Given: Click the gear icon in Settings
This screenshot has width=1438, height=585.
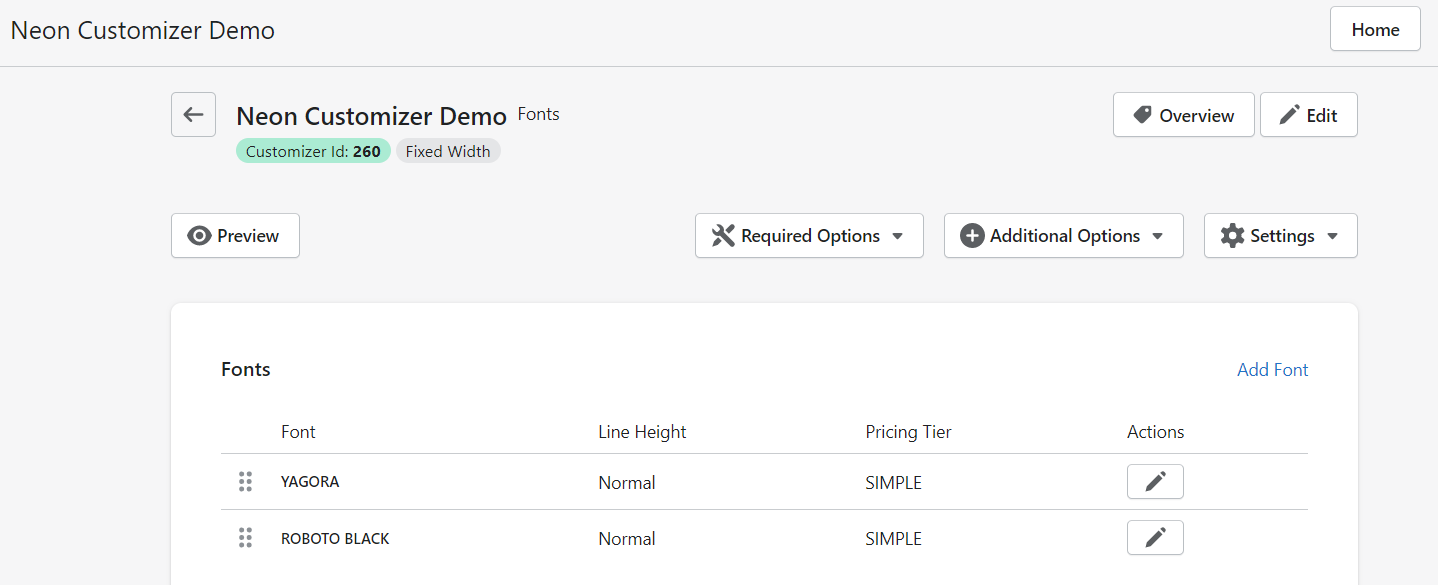Looking at the screenshot, I should pos(1232,236).
